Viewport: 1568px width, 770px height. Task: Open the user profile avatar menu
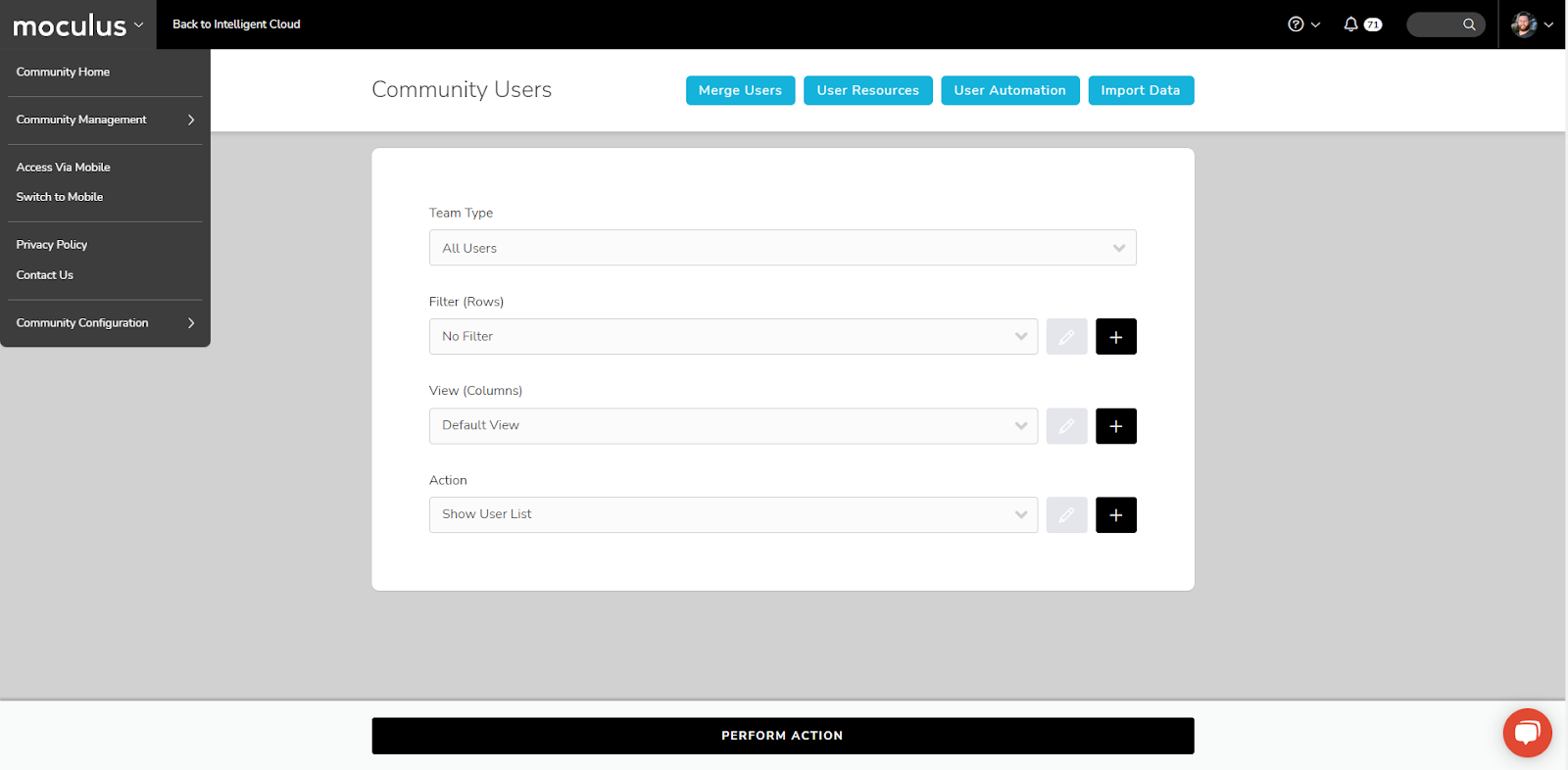coord(1524,24)
